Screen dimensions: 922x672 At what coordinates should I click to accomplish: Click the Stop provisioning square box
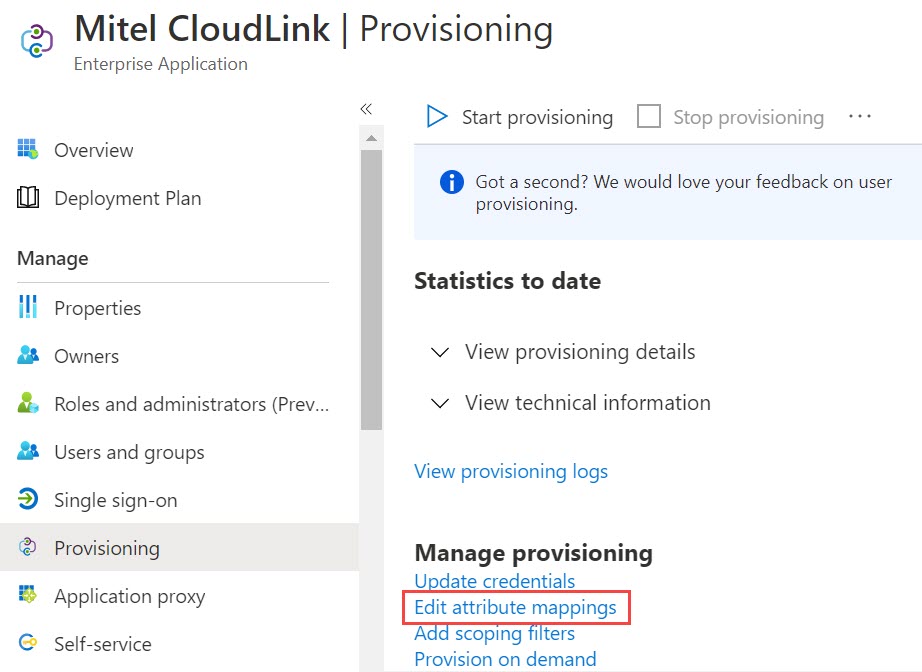[649, 116]
